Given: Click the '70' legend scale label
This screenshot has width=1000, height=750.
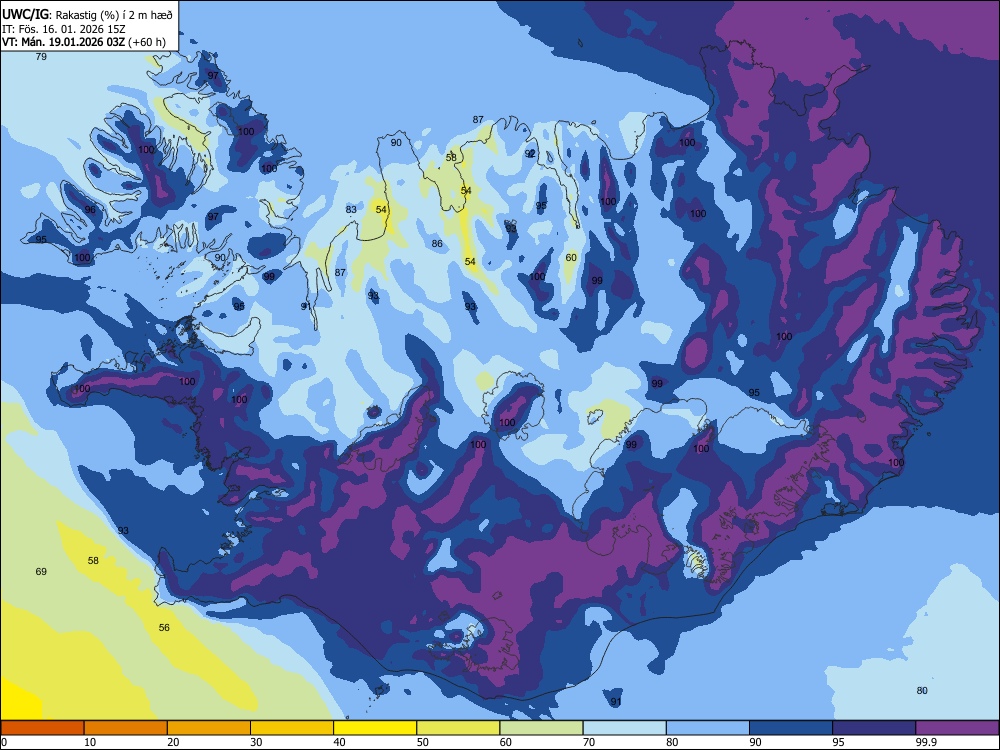Looking at the screenshot, I should click(x=589, y=742).
